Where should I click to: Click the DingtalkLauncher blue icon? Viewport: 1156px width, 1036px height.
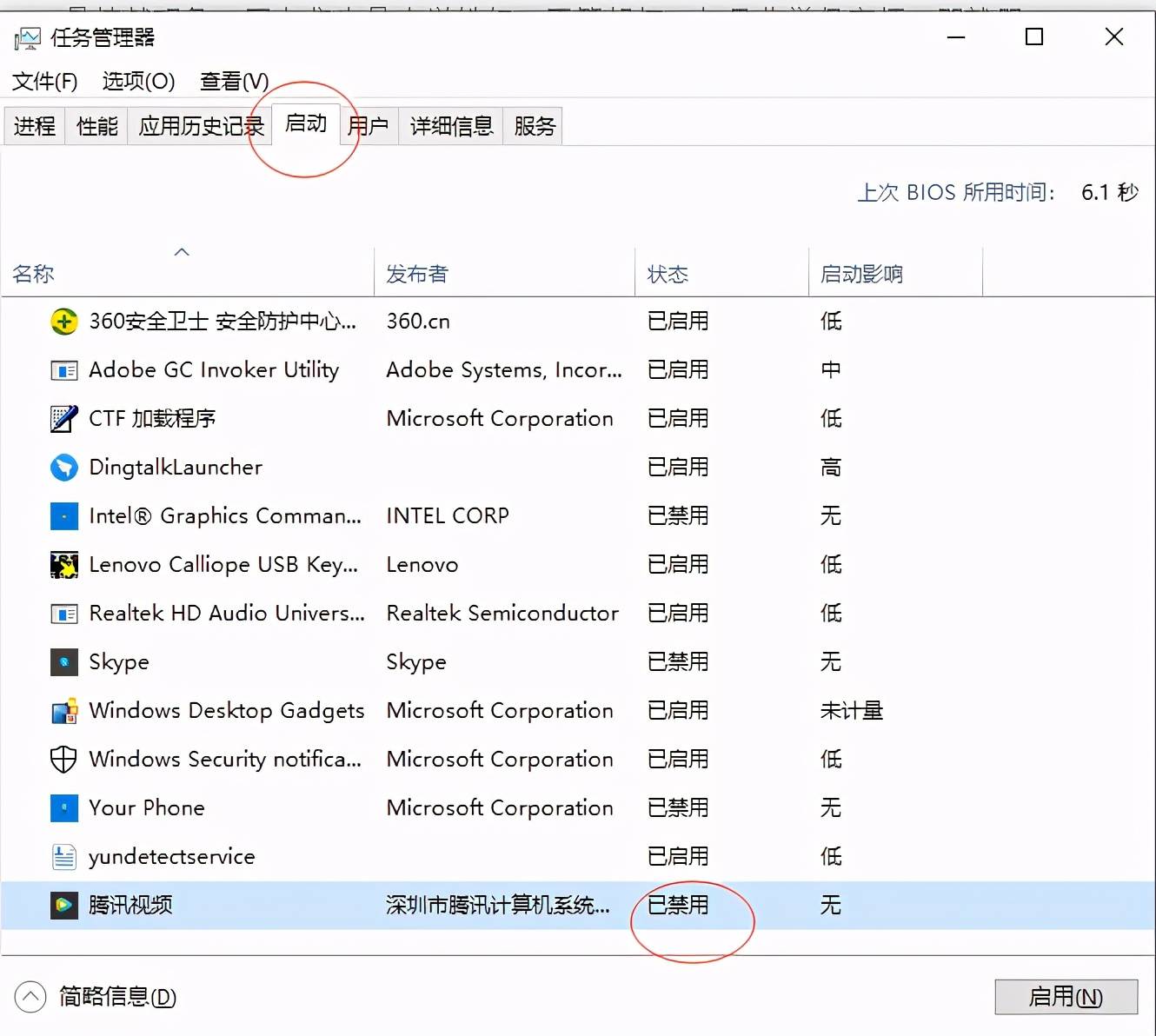tap(63, 468)
